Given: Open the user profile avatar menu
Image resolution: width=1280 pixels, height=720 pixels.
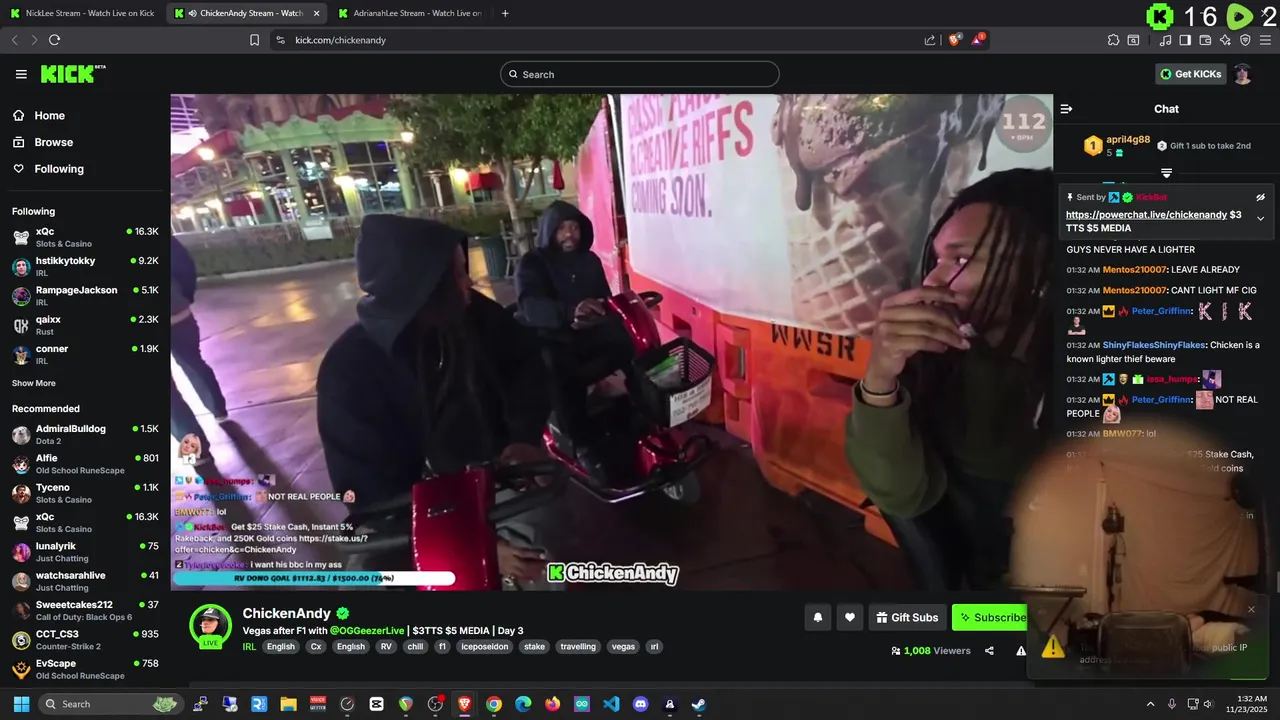Looking at the screenshot, I should point(1243,74).
